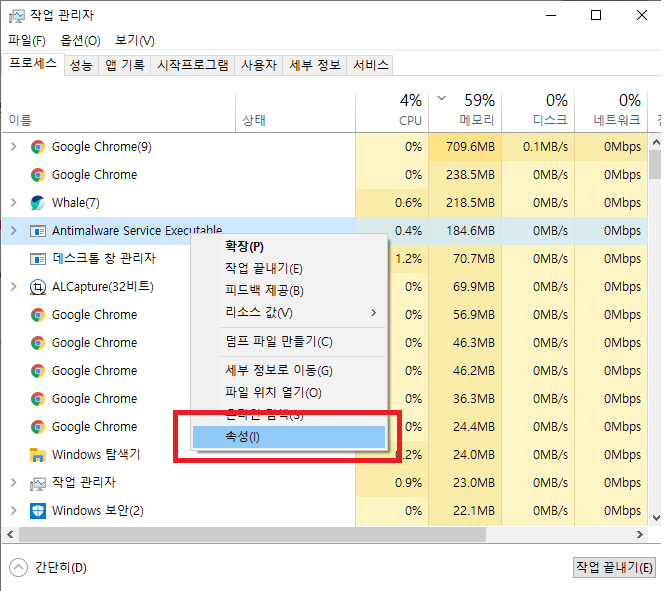Click the Whale(7) browser icon
This screenshot has height=591, width=664.
tap(38, 203)
